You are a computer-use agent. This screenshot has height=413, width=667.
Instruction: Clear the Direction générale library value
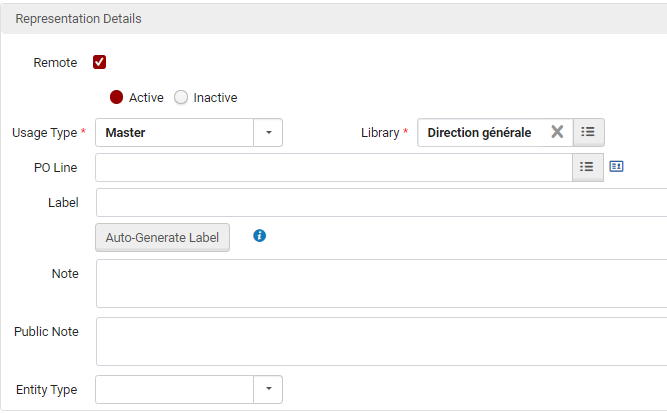pyautogui.click(x=557, y=132)
